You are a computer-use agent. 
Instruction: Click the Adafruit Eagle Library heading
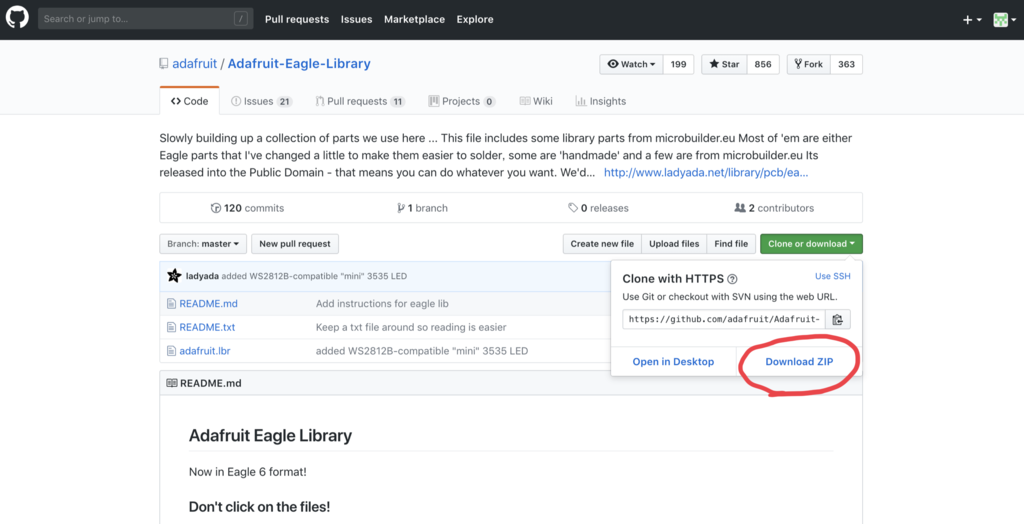pyautogui.click(x=270, y=436)
